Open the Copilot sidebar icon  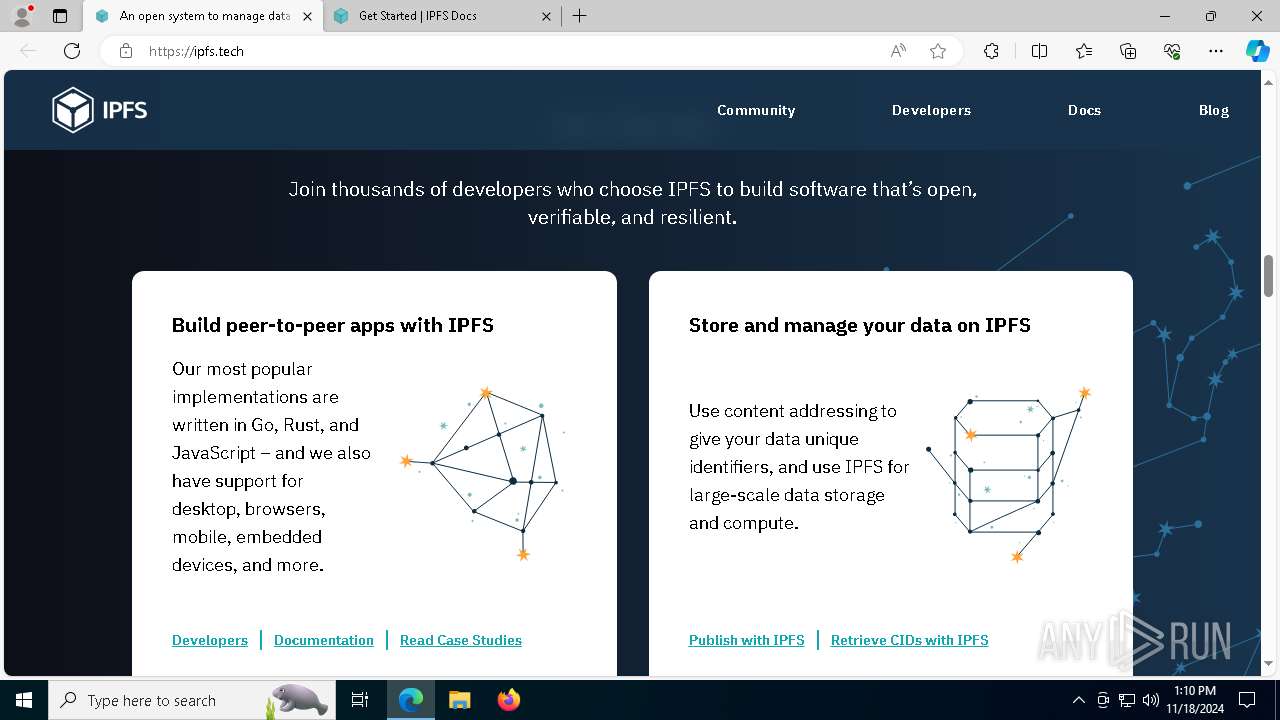pyautogui.click(x=1257, y=51)
